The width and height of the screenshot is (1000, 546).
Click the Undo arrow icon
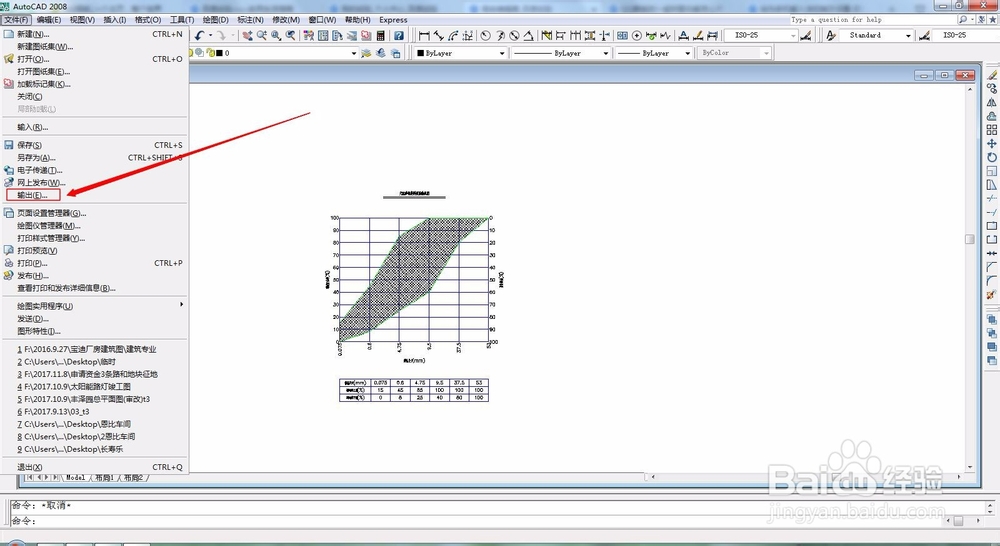[x=200, y=36]
